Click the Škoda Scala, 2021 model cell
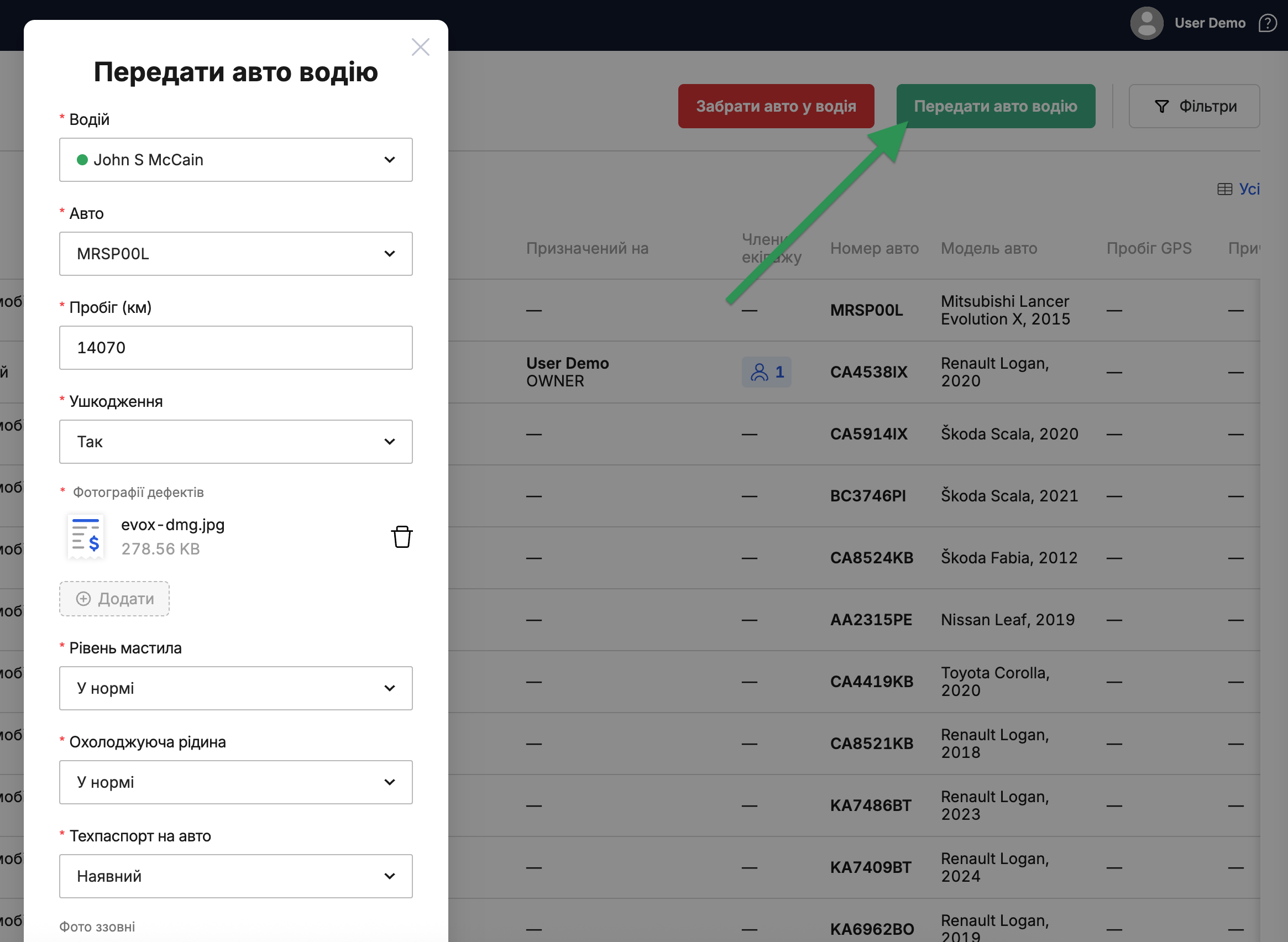The width and height of the screenshot is (1288, 942). click(x=1009, y=496)
